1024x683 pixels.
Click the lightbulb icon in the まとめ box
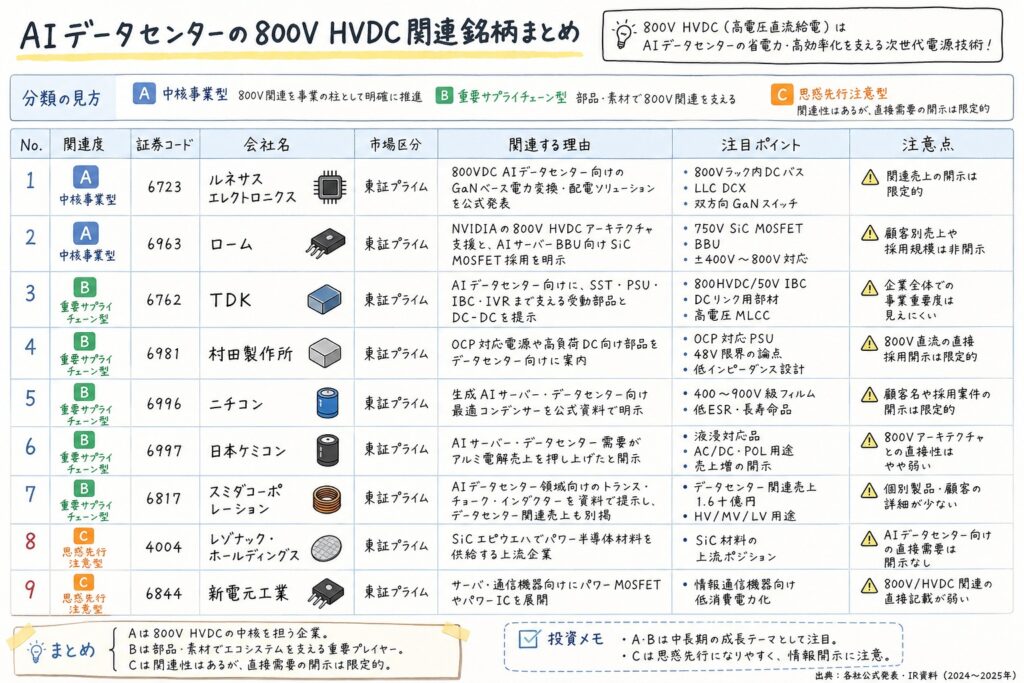(x=37, y=651)
